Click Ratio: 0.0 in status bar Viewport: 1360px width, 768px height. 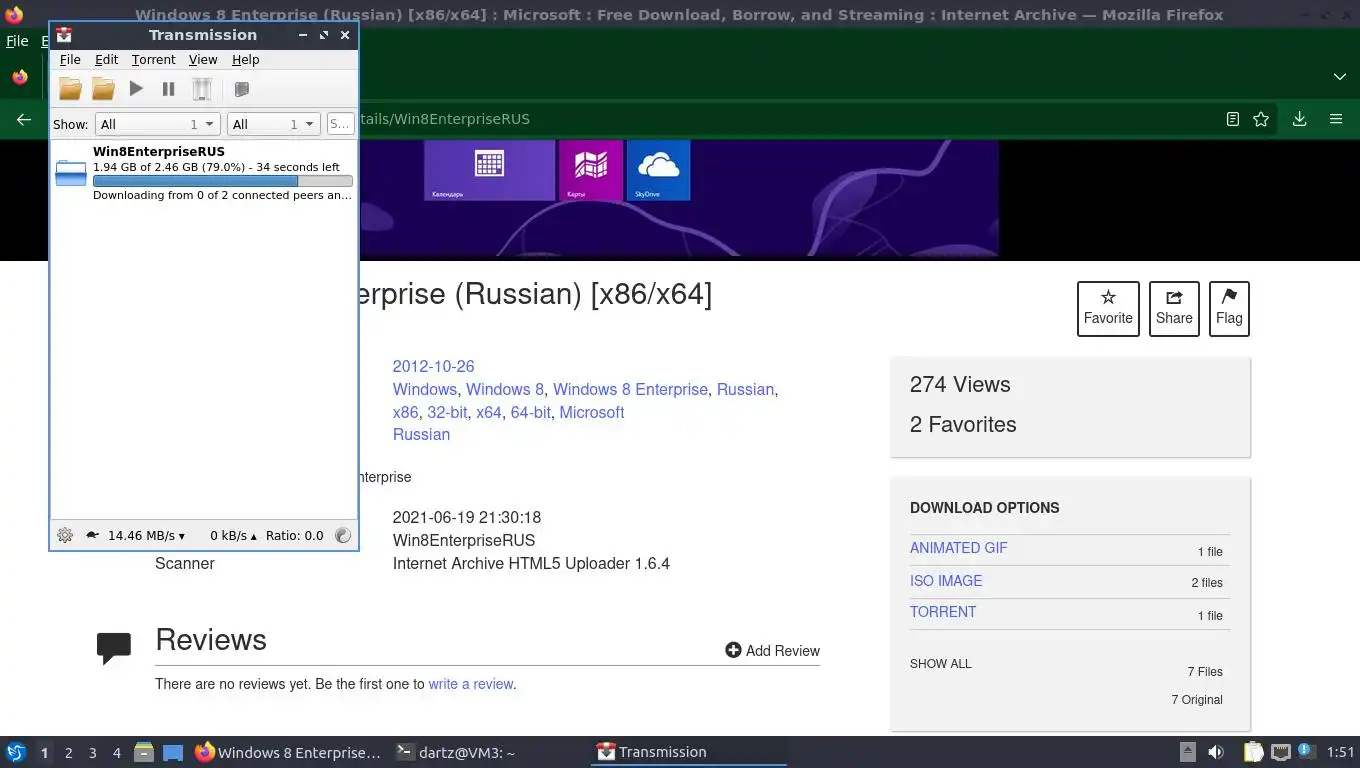(294, 535)
